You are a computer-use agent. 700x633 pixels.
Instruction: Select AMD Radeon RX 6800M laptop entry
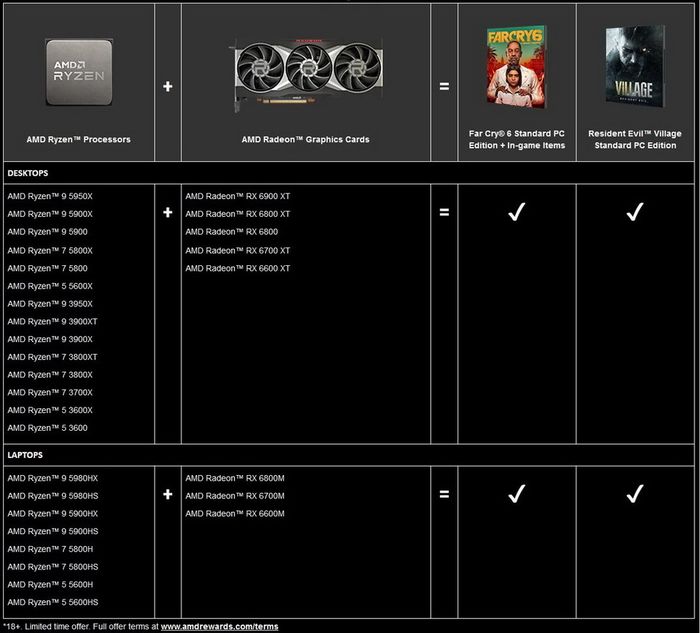click(235, 478)
